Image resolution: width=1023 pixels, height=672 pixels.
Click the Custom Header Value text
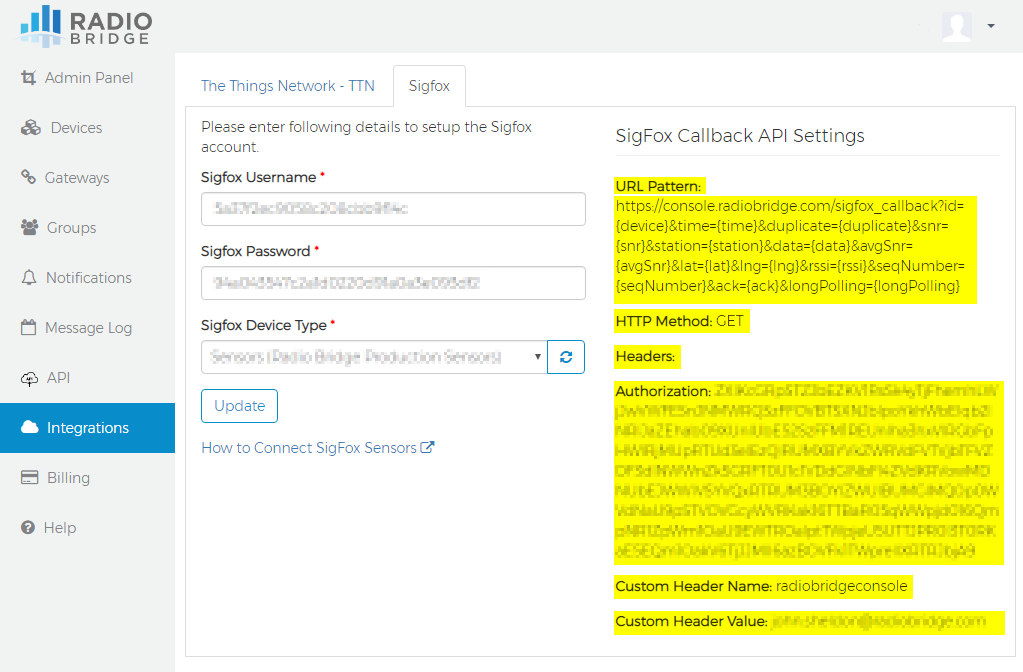coord(801,621)
